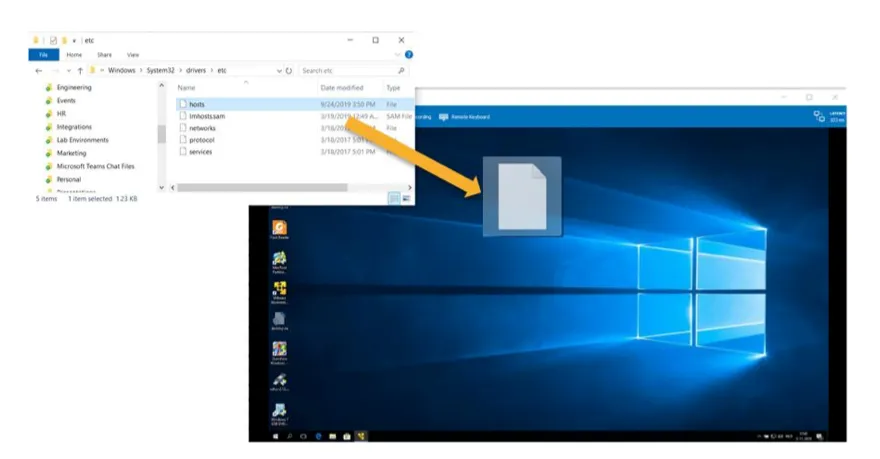Open the View ribbon tab
This screenshot has height=459, width=880.
click(133, 55)
